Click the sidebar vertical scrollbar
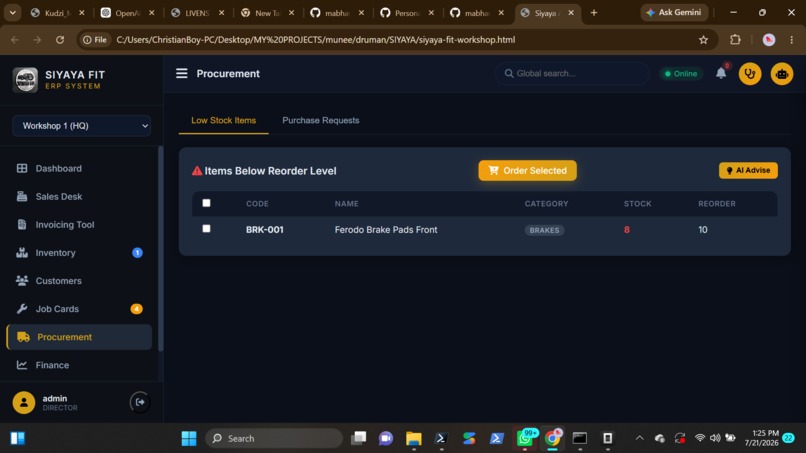The image size is (806, 453). coord(160,248)
